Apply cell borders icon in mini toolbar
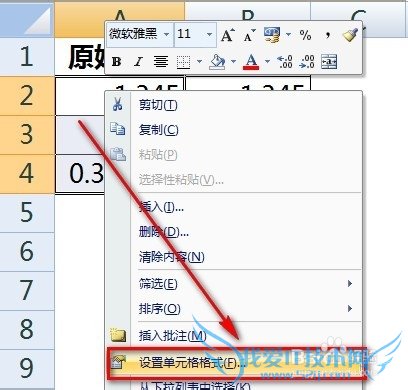Image resolution: width=408 pixels, height=390 pixels. (183, 62)
